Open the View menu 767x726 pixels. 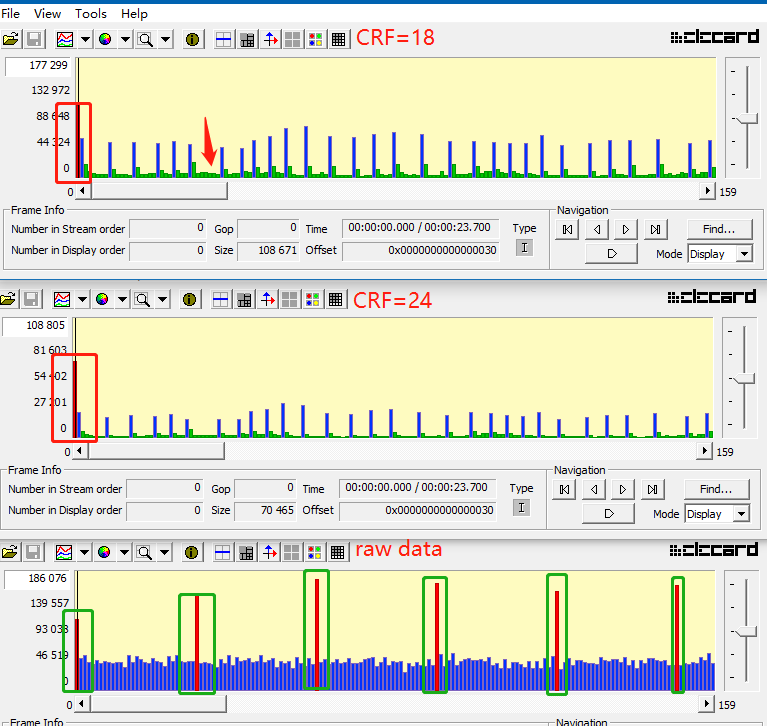(47, 14)
